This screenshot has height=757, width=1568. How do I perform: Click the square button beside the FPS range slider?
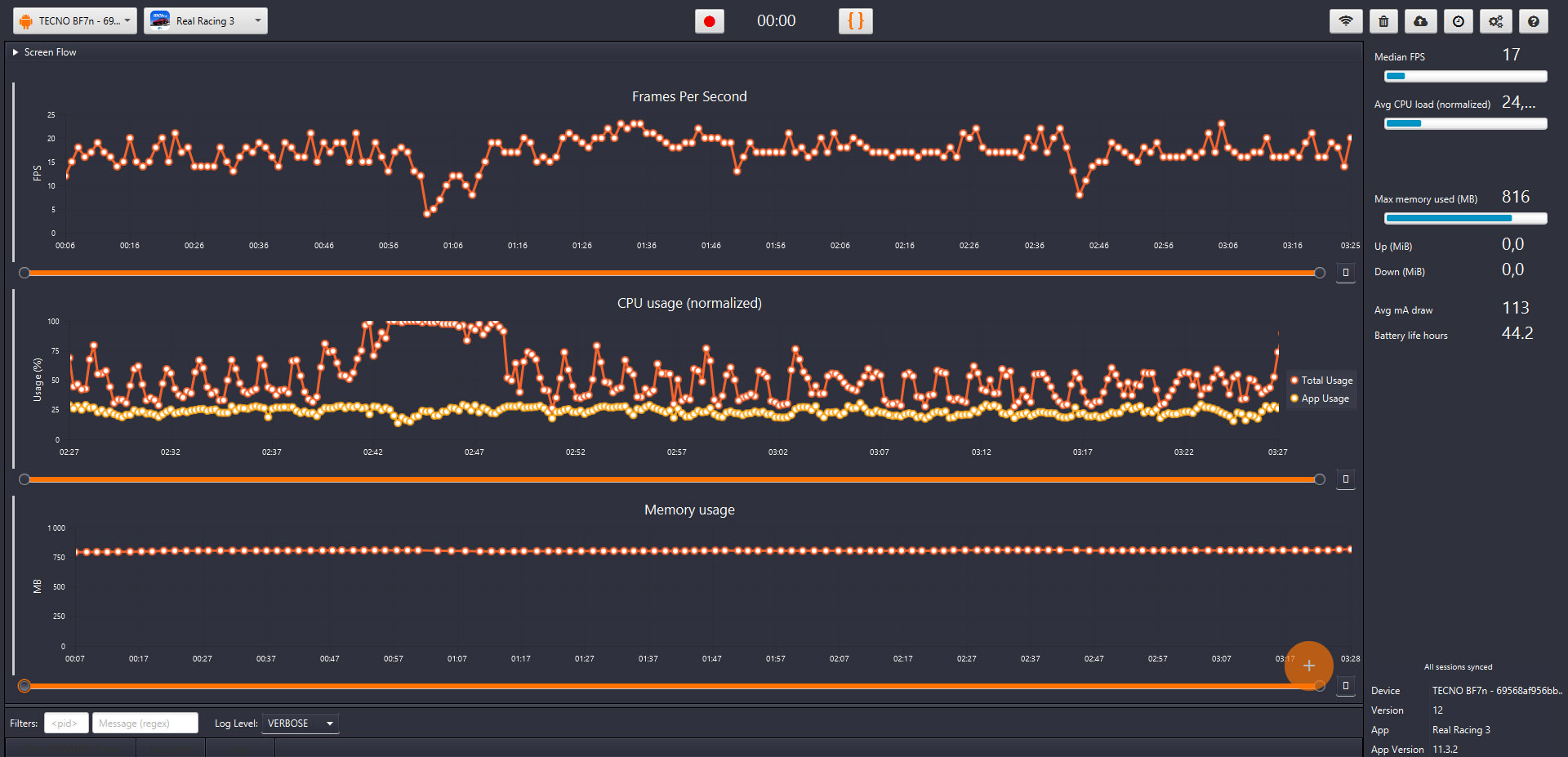[x=1346, y=273]
